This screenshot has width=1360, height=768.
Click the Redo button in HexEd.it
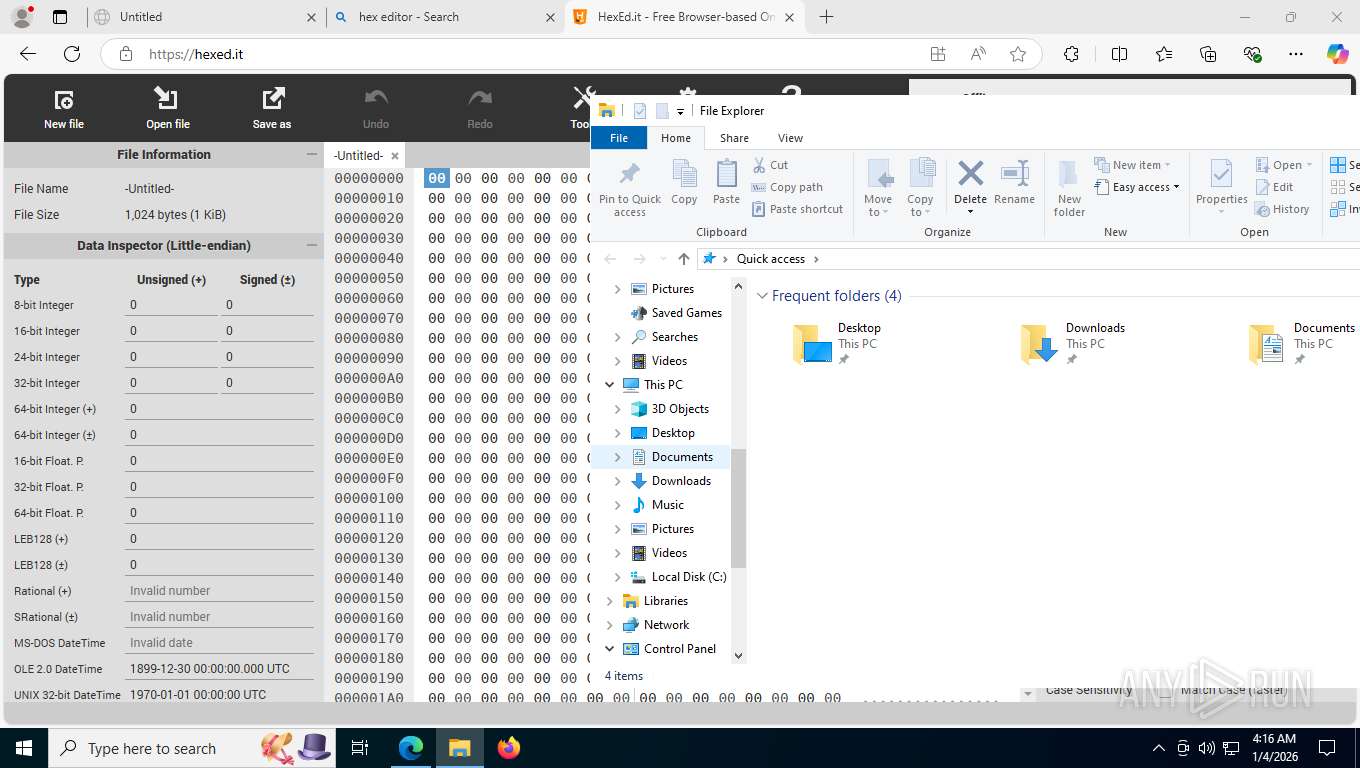[x=480, y=108]
